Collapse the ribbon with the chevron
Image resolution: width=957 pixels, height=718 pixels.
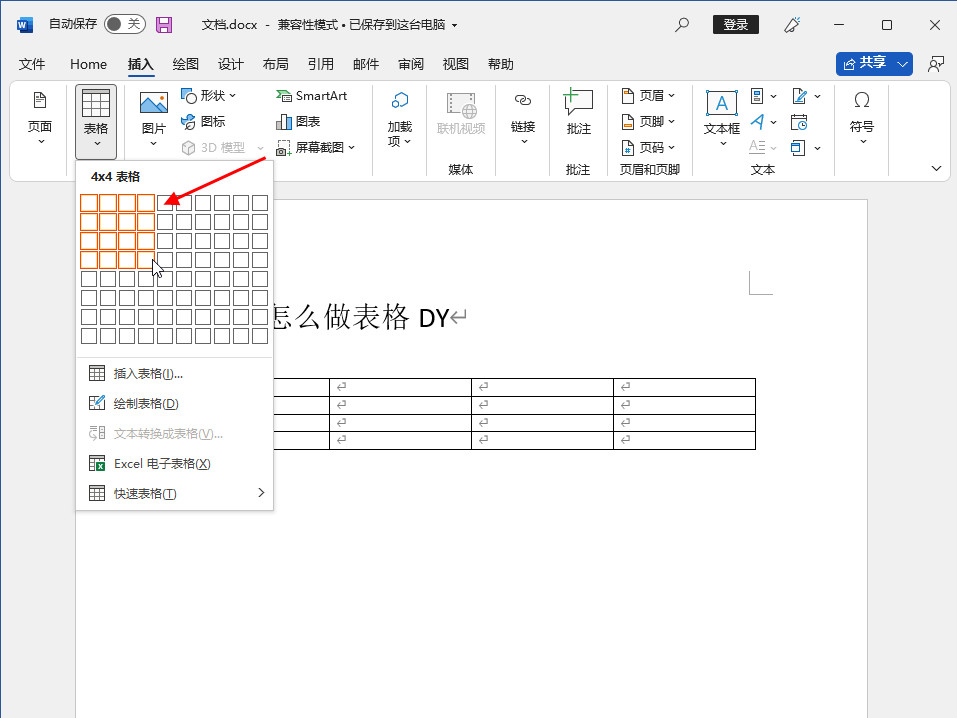tap(936, 169)
